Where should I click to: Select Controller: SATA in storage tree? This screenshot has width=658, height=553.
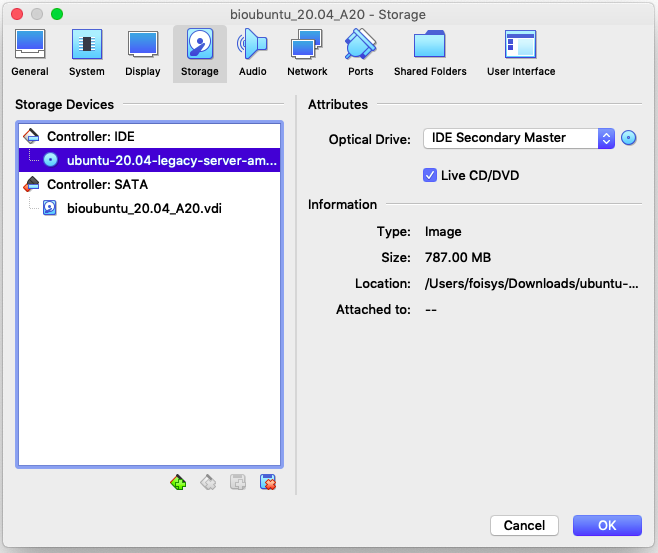coord(97,184)
